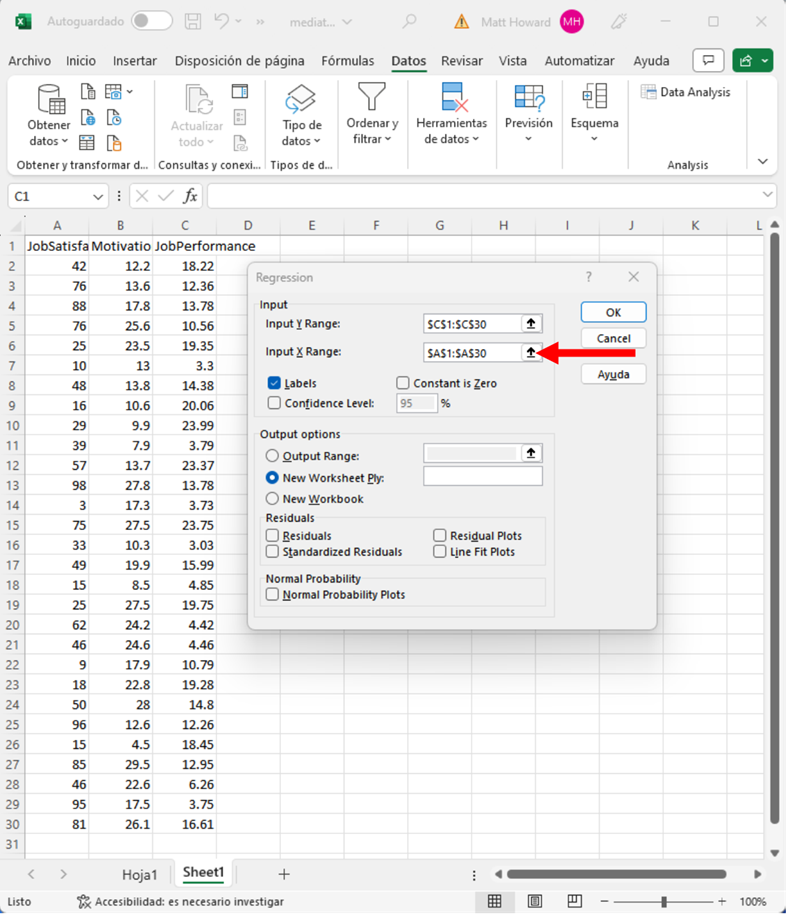The height and width of the screenshot is (914, 786).
Task: Uncheck the Labels checkbox
Action: coord(274,383)
